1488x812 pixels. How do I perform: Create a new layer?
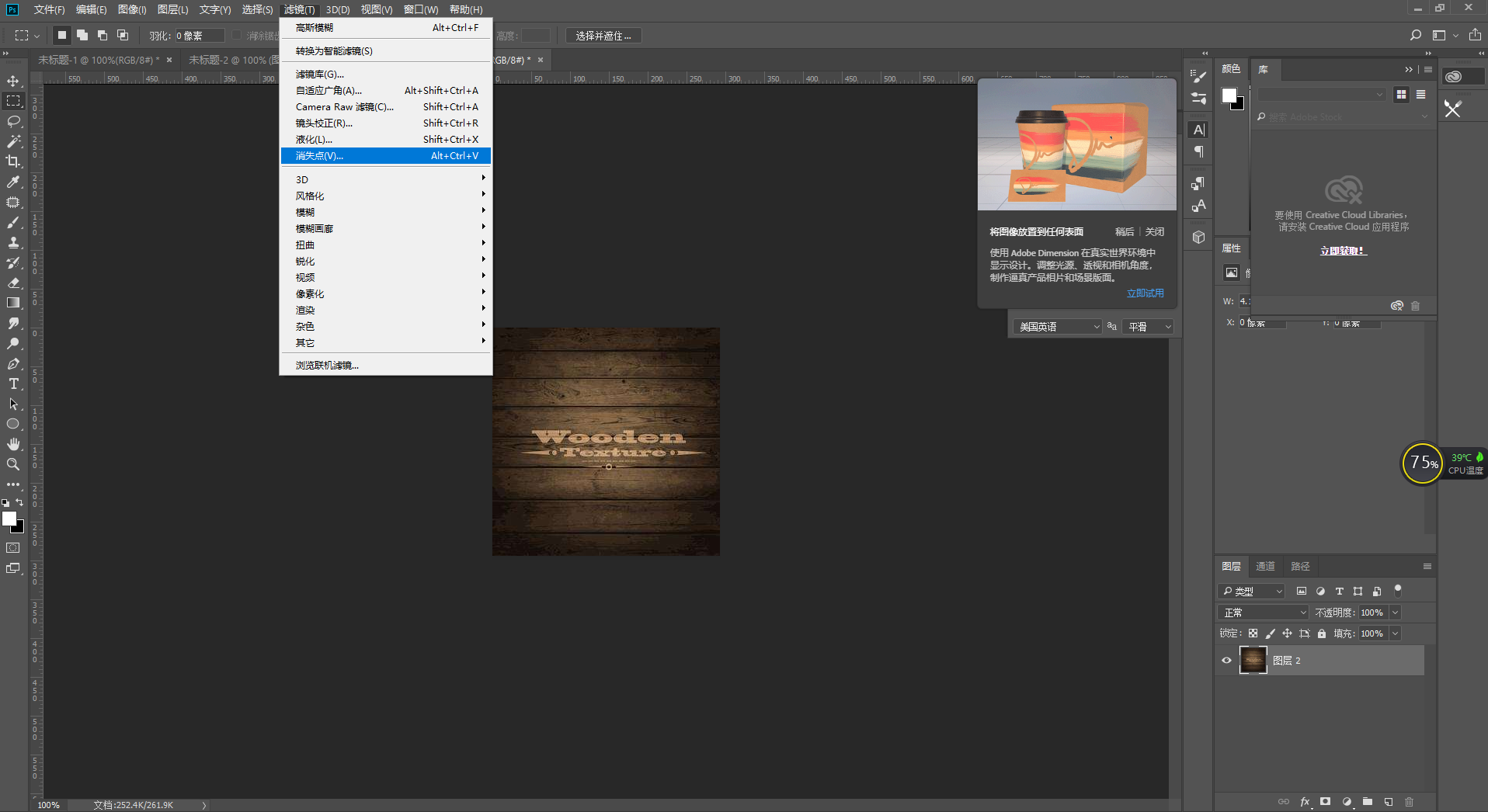pos(1389,802)
